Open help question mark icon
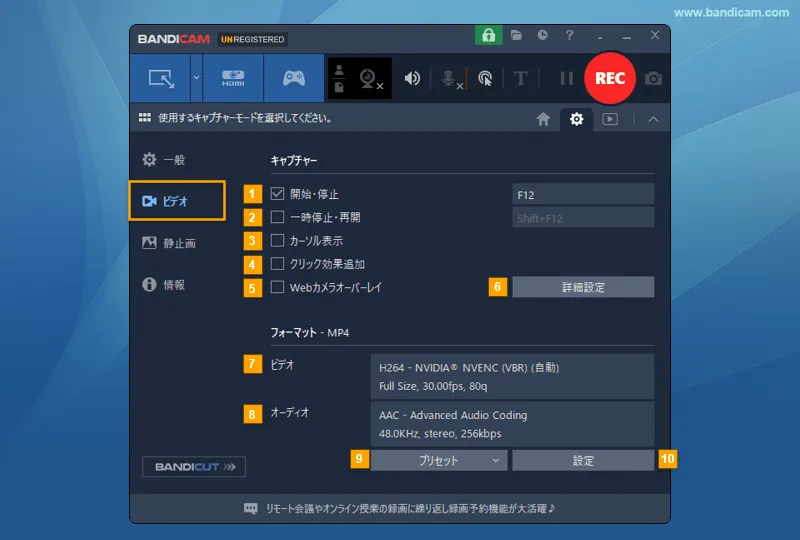The image size is (800, 540). (x=569, y=35)
